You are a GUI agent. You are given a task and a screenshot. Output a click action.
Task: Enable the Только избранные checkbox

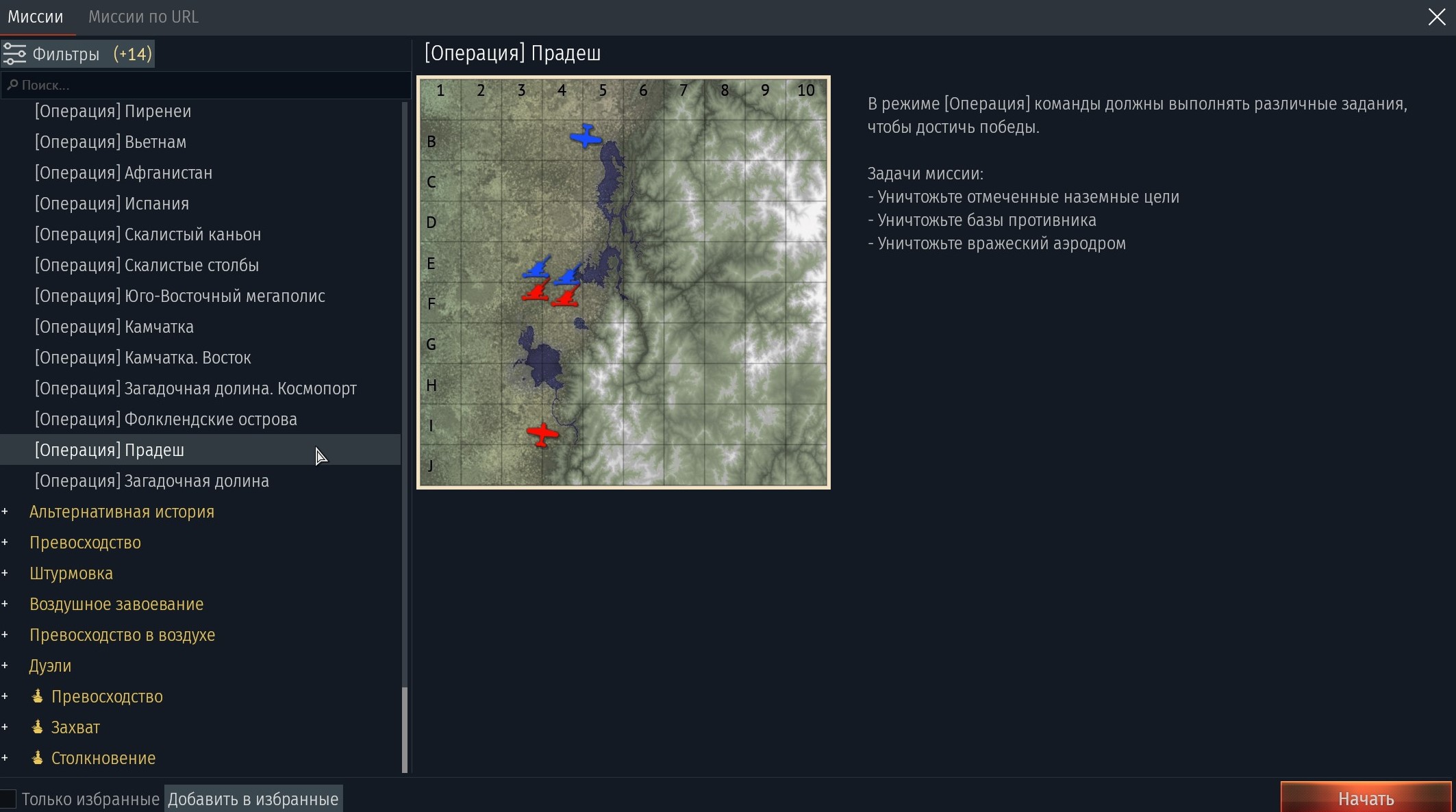tap(8, 799)
